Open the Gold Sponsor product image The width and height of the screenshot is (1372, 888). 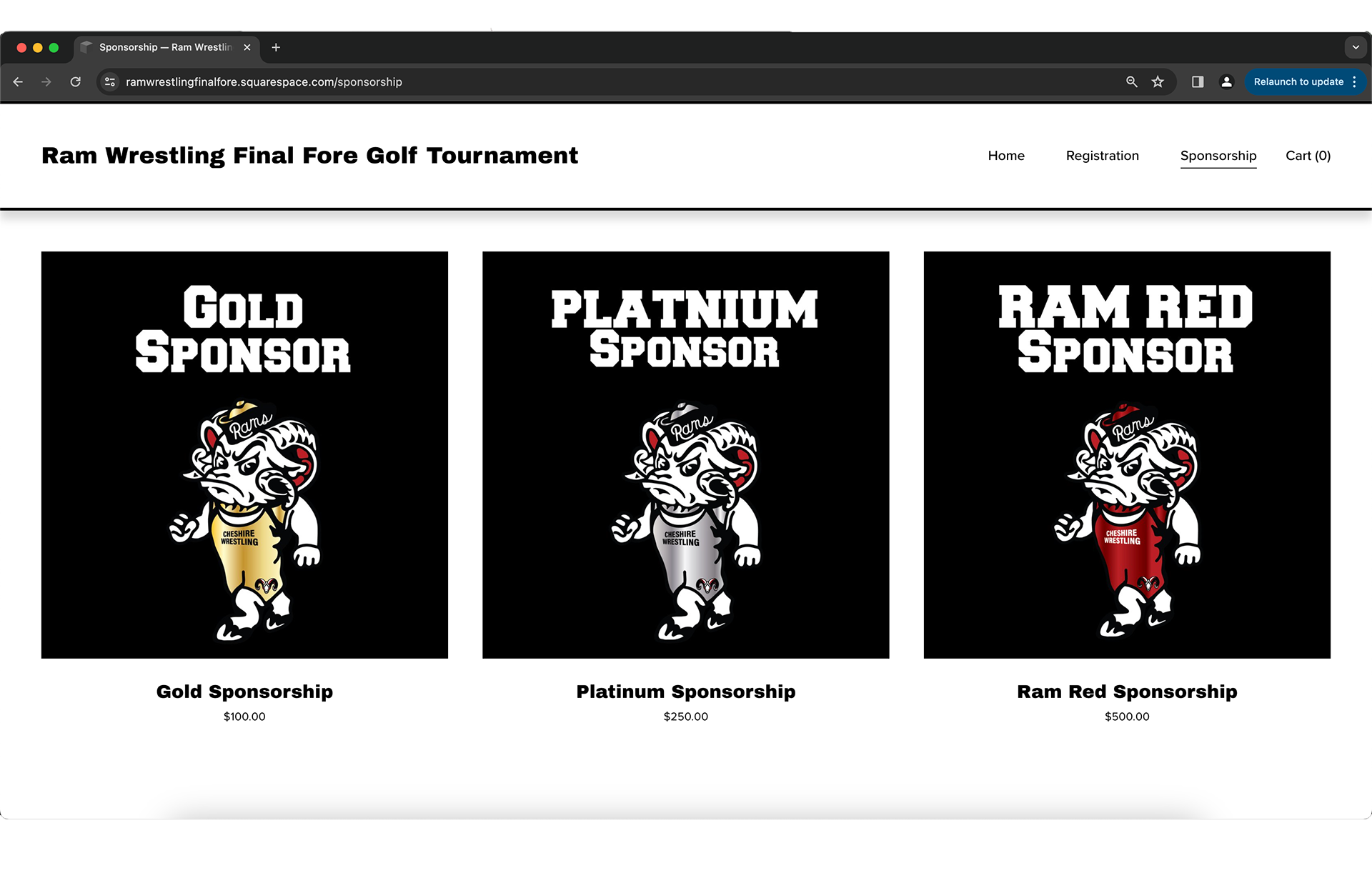[244, 454]
